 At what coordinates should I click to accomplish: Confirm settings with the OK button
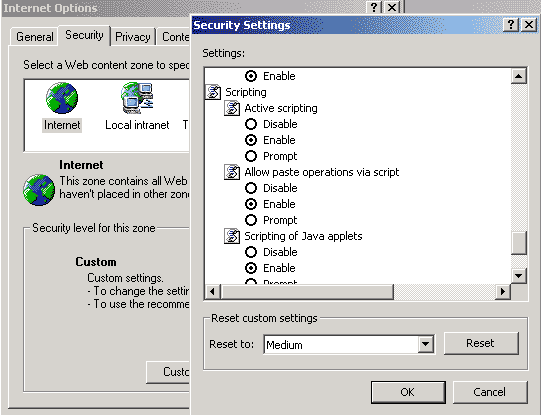[x=408, y=392]
